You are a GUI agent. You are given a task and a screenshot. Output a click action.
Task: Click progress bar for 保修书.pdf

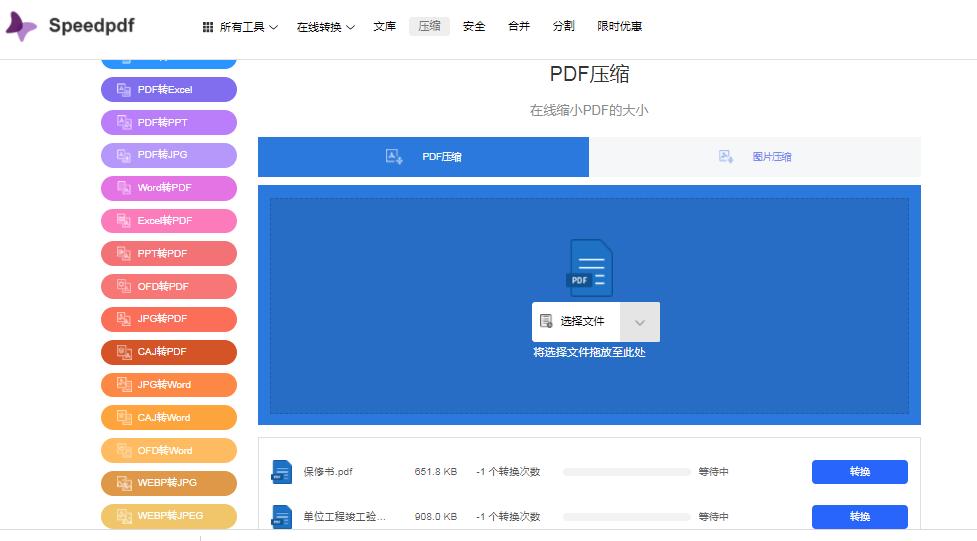[x=627, y=472]
